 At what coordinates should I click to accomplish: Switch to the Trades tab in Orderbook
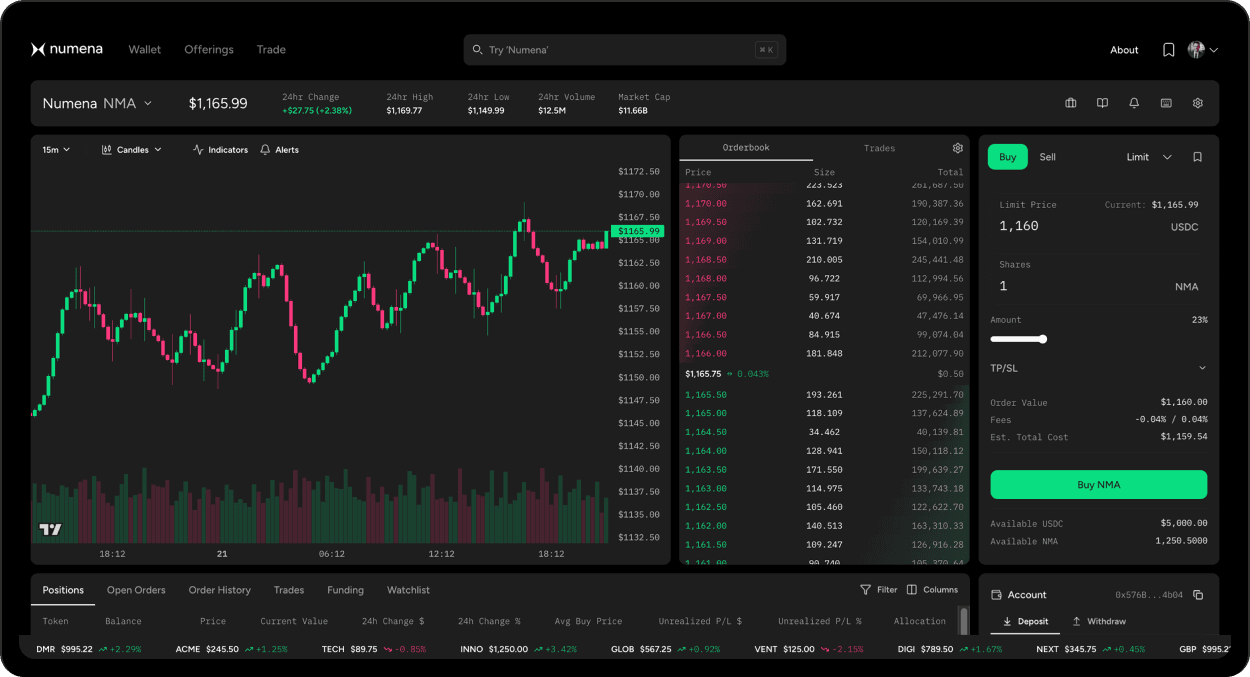879,148
